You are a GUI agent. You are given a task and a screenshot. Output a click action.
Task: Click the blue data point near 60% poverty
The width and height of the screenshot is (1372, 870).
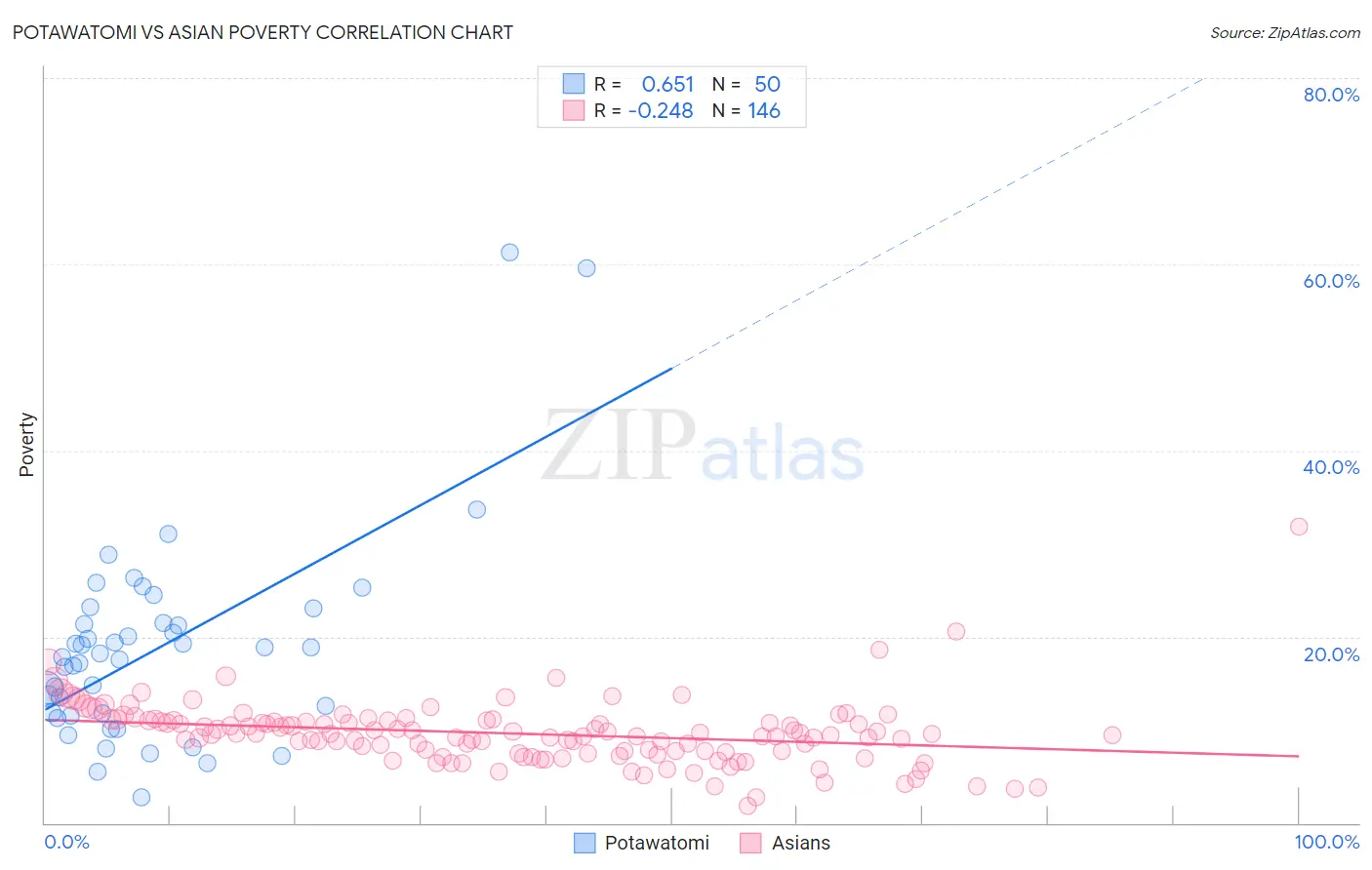coord(586,267)
